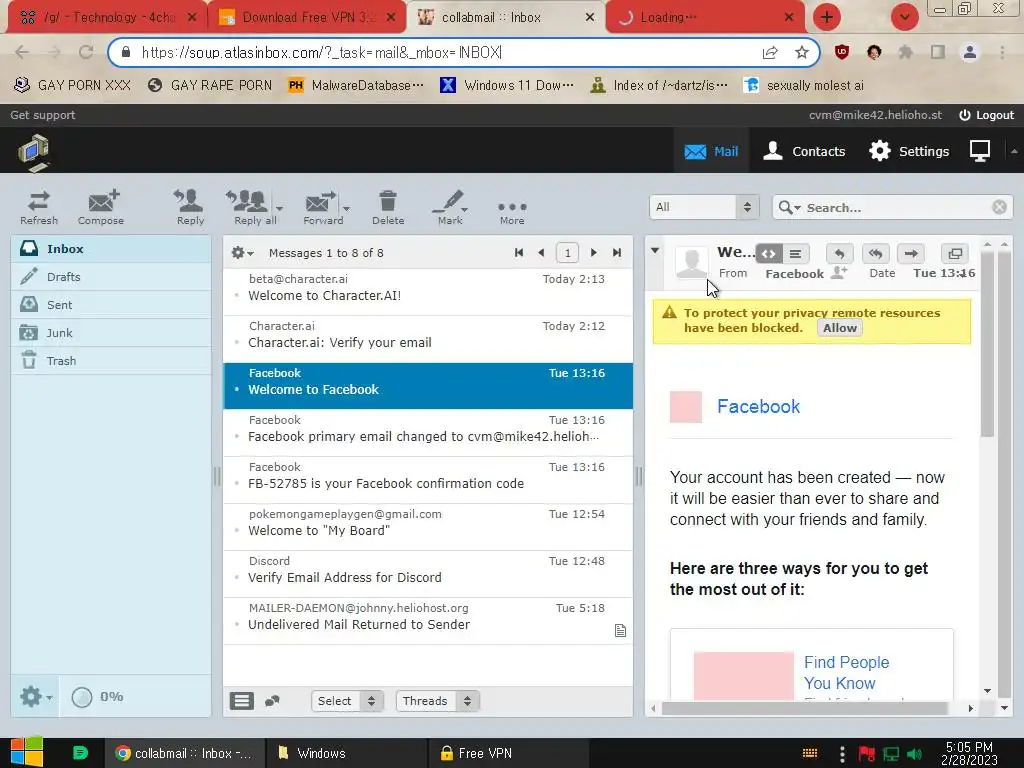The image size is (1024, 768).
Task: Open Forward options dropdown arrow
Action: [346, 209]
